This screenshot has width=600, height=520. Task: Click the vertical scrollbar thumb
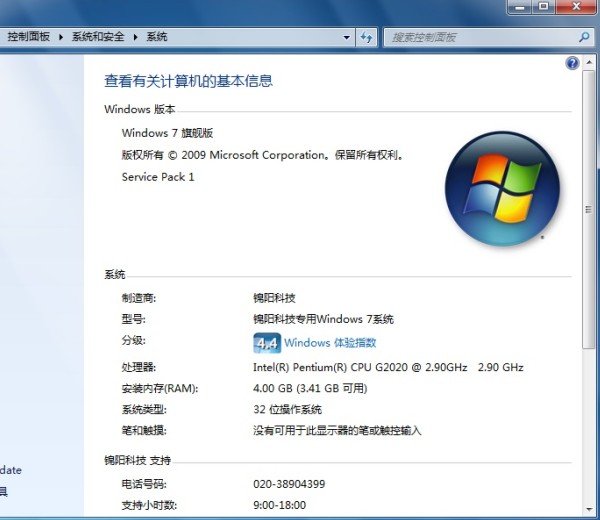(x=589, y=209)
